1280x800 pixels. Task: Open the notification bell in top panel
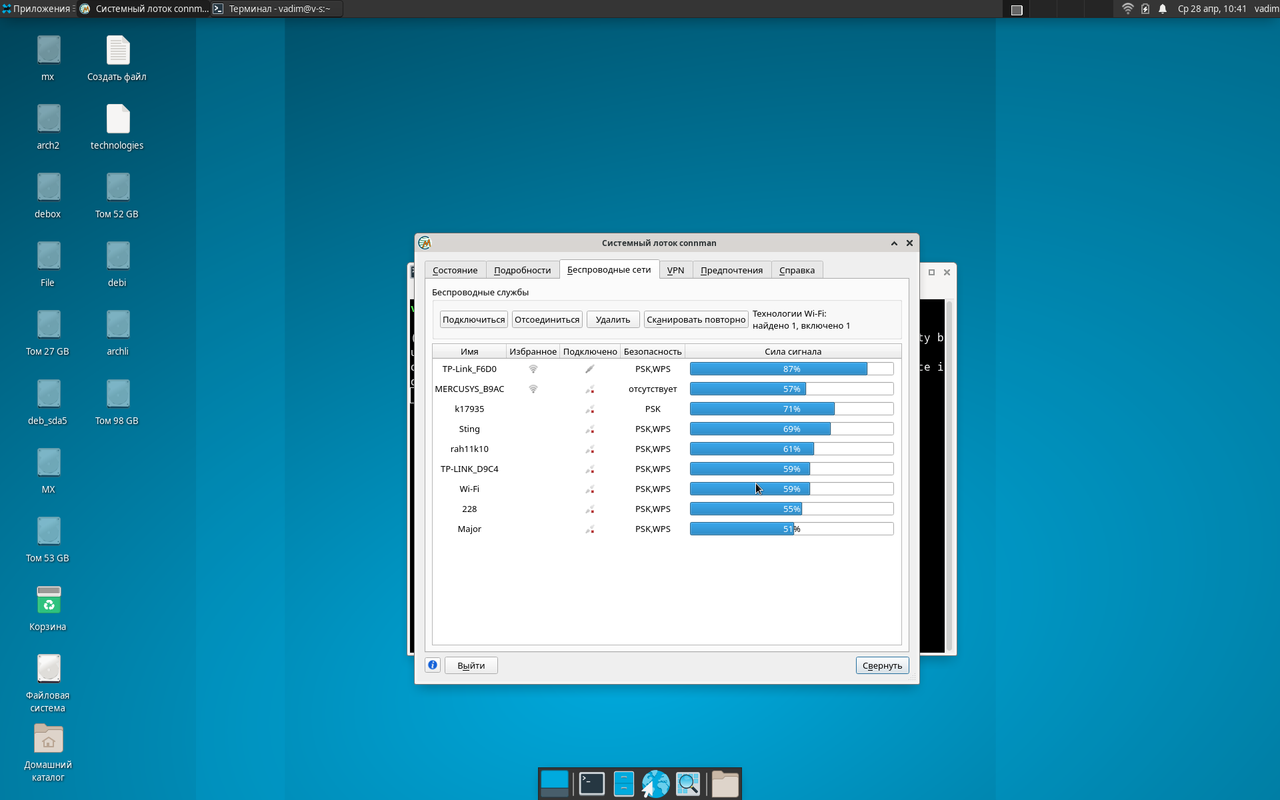coord(1162,9)
